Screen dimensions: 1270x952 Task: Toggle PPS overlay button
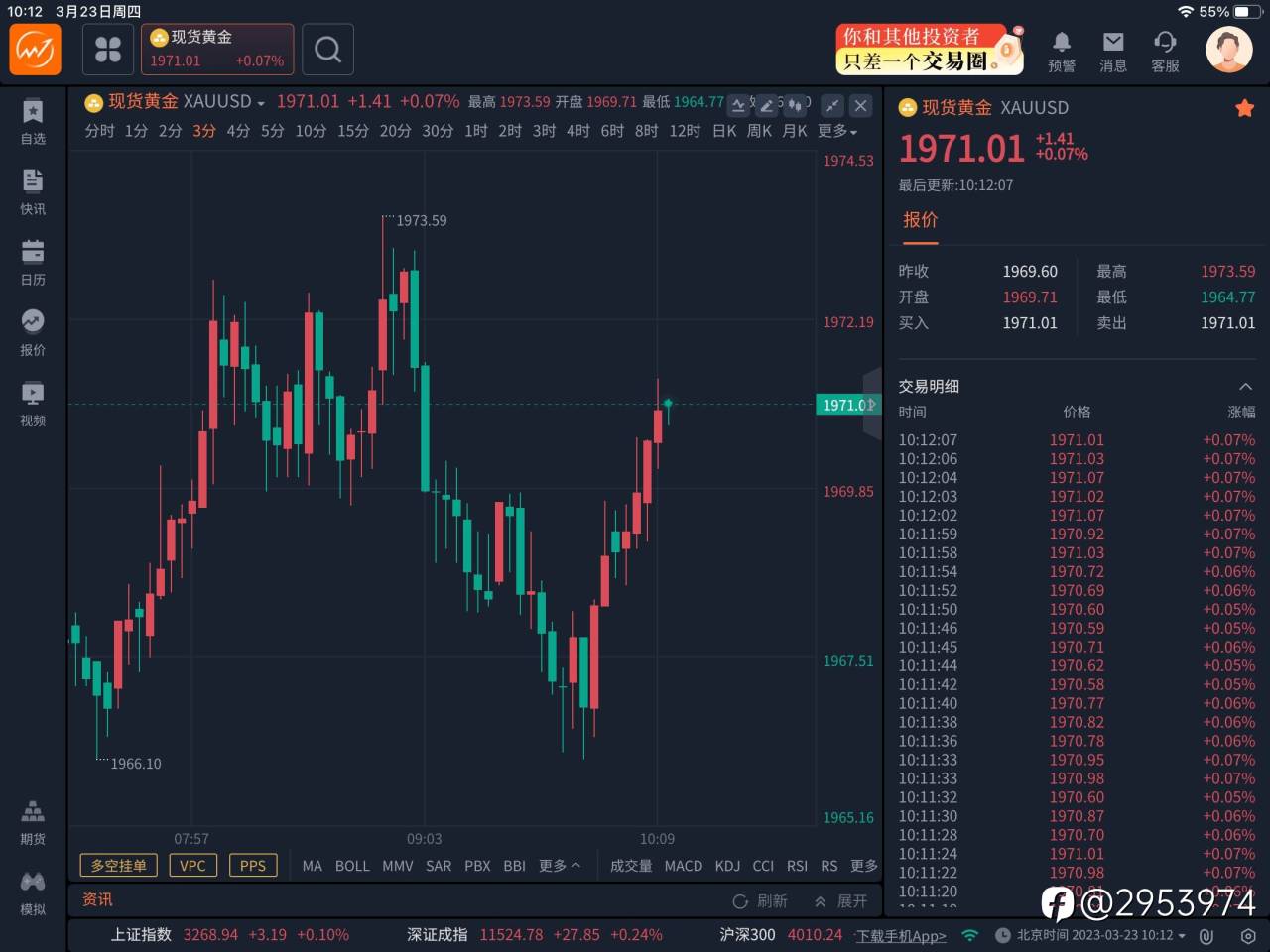(x=253, y=866)
